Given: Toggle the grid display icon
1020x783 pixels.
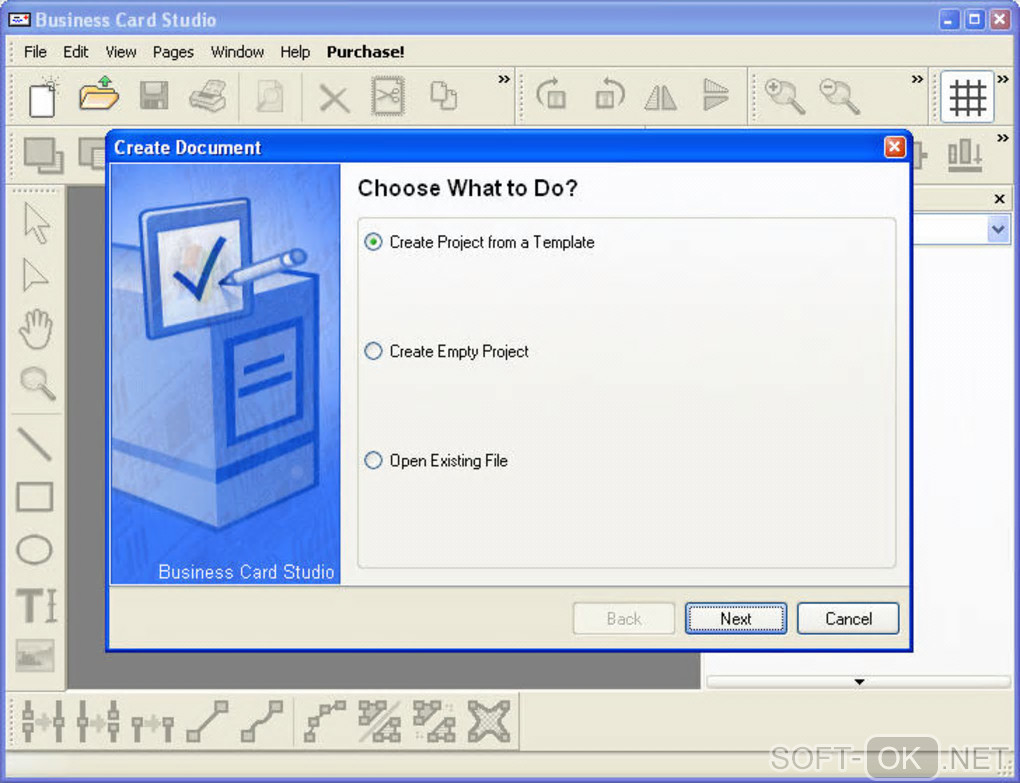Looking at the screenshot, I should pos(967,97).
